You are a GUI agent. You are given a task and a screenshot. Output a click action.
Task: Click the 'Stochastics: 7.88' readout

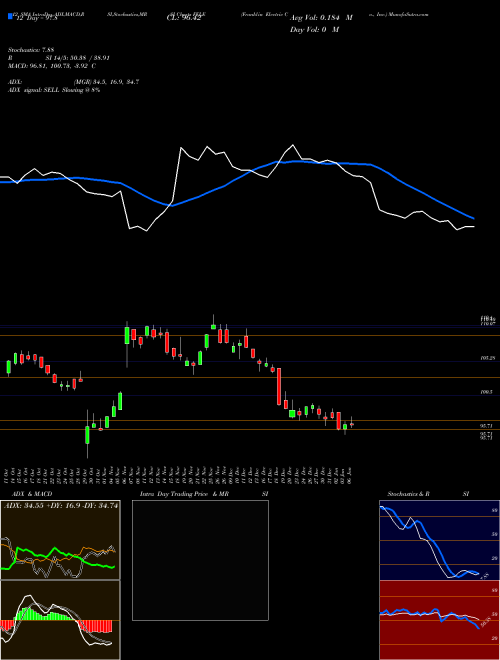click(x=31, y=50)
